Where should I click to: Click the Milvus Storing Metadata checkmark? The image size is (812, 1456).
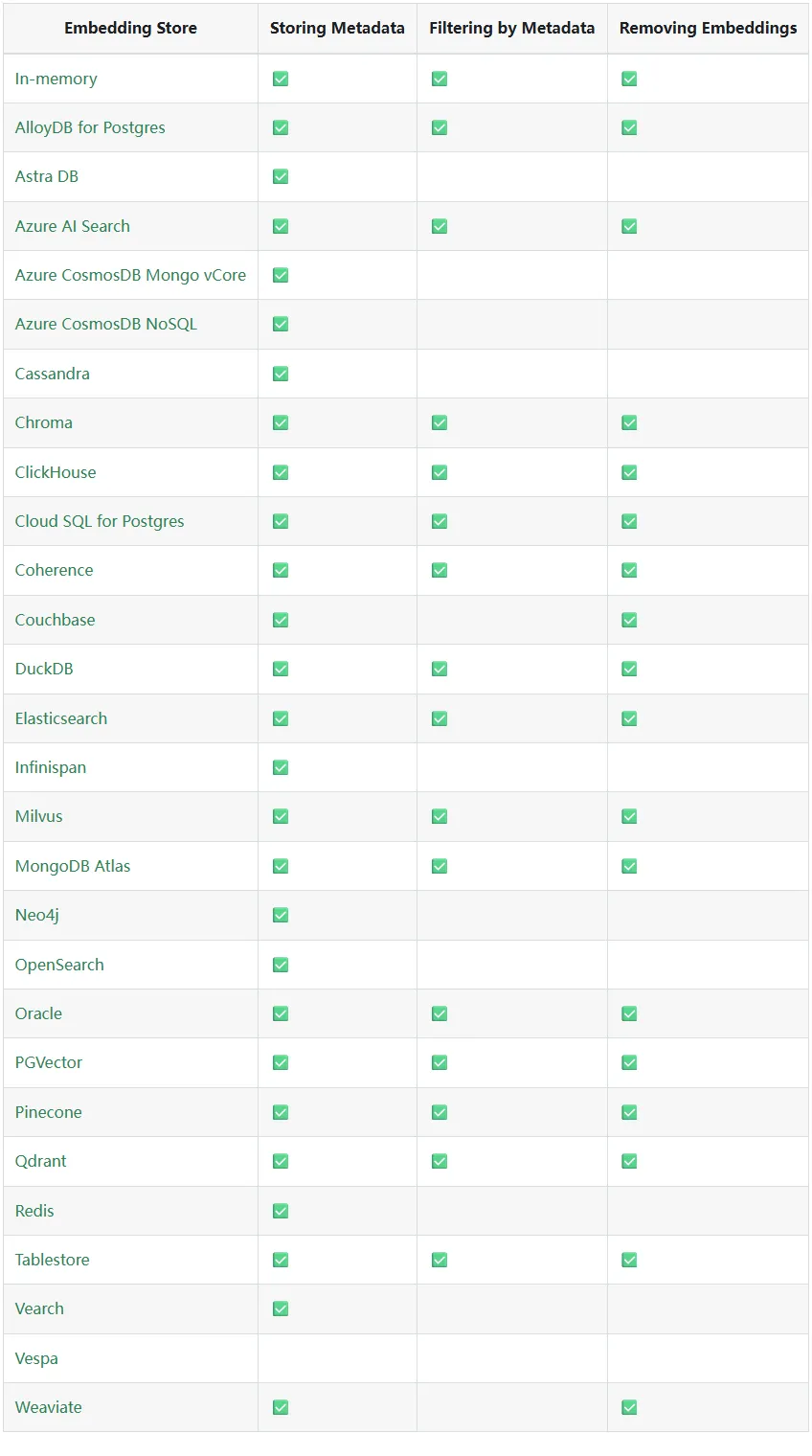(x=281, y=816)
